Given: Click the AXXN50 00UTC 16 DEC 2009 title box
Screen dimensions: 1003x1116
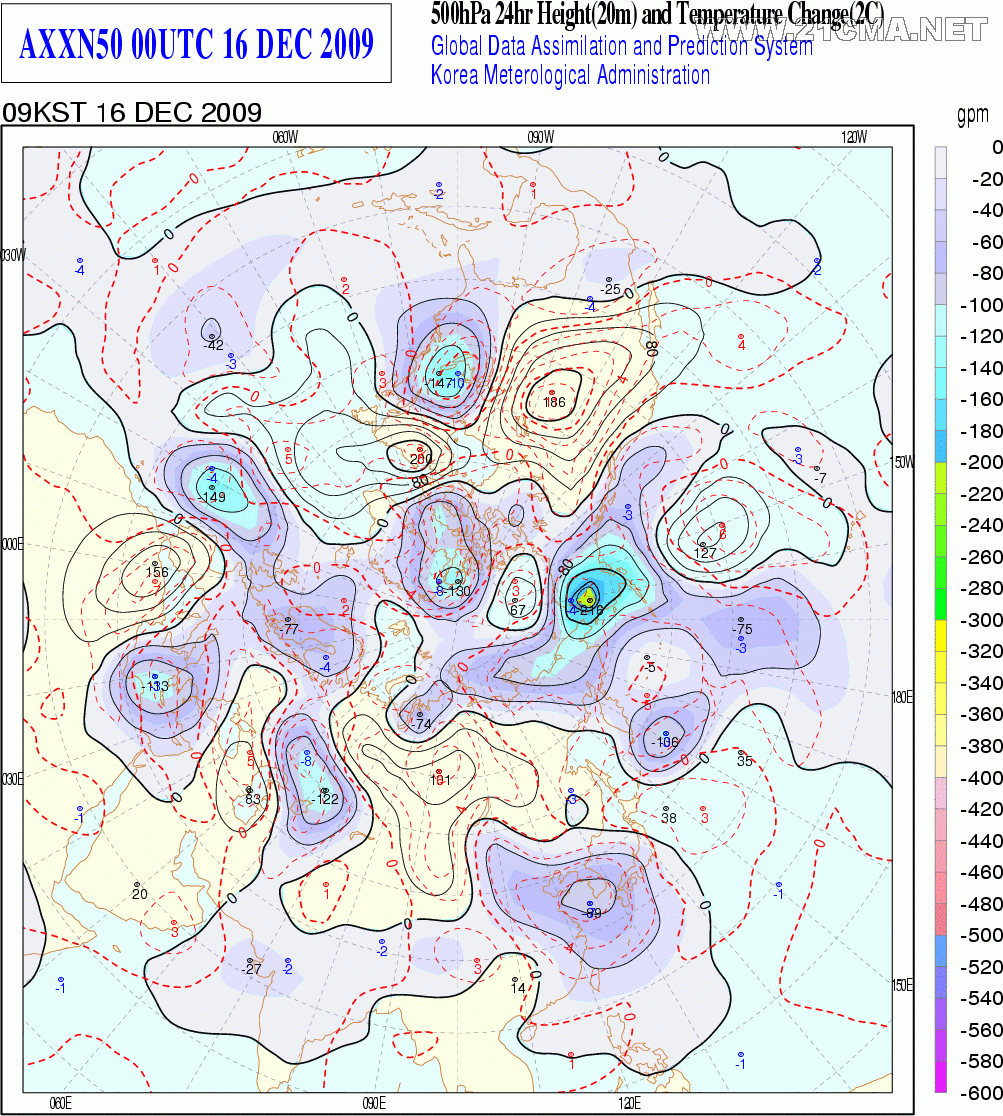Looking at the screenshot, I should 196,45.
